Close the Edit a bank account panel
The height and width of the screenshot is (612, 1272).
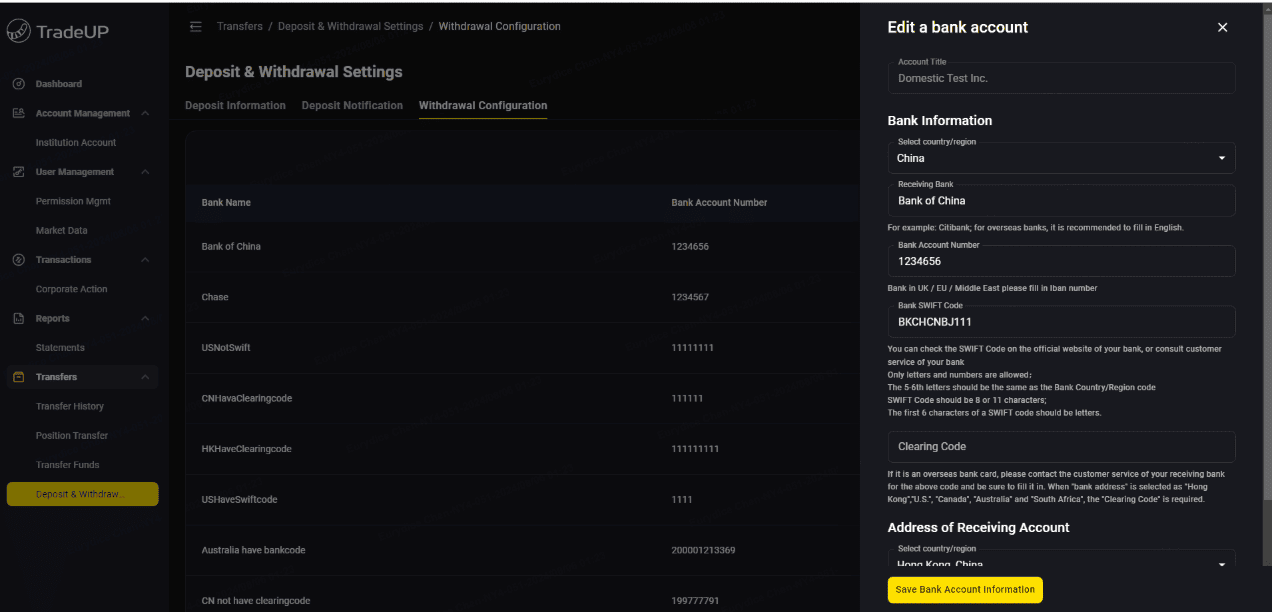1222,28
